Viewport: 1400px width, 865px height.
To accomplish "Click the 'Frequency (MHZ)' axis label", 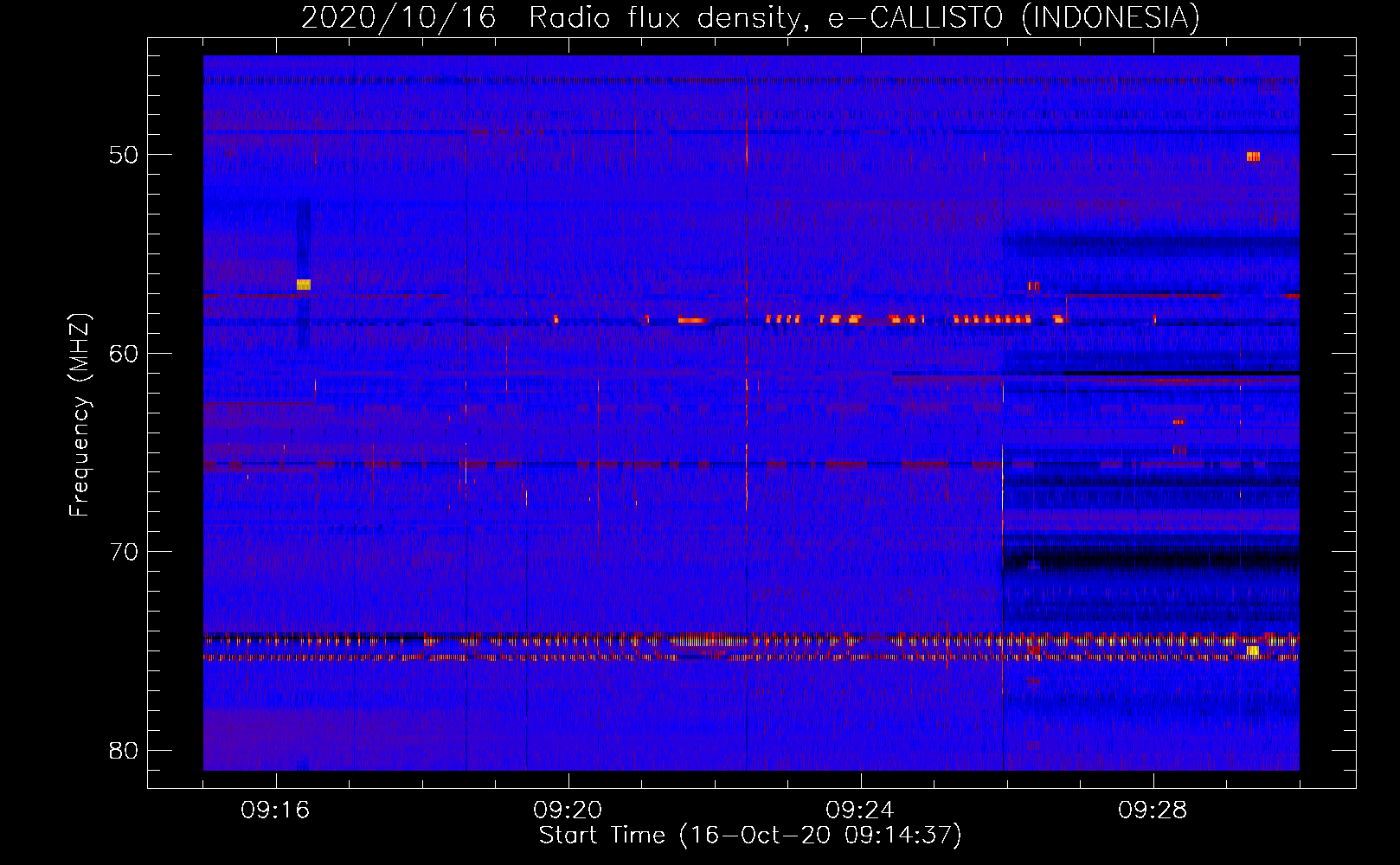I will tap(80, 415).
